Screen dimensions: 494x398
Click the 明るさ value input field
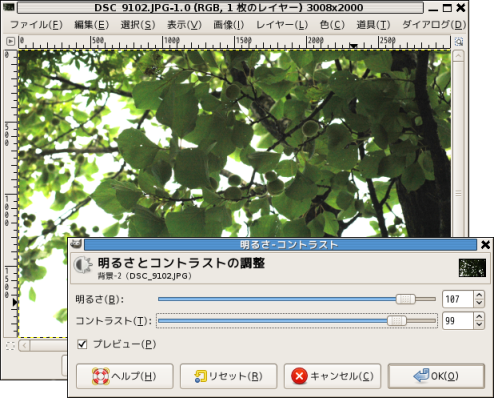coord(458,299)
